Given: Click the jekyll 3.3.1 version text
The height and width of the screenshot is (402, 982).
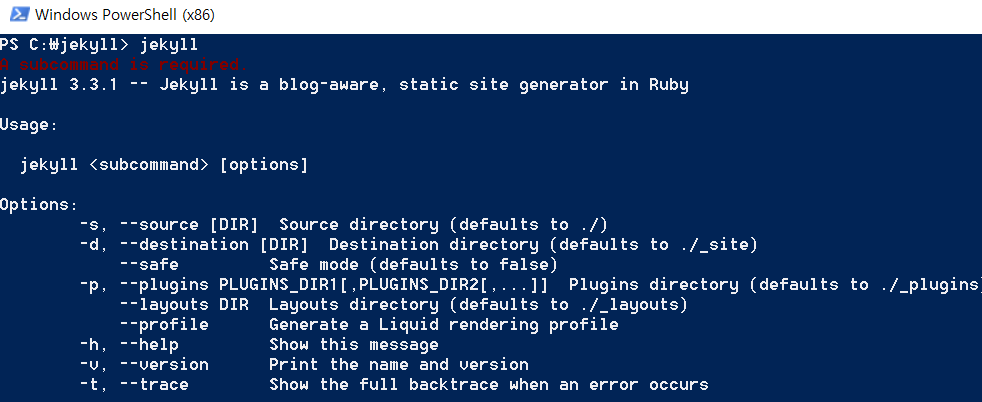Looking at the screenshot, I should click(x=59, y=85).
